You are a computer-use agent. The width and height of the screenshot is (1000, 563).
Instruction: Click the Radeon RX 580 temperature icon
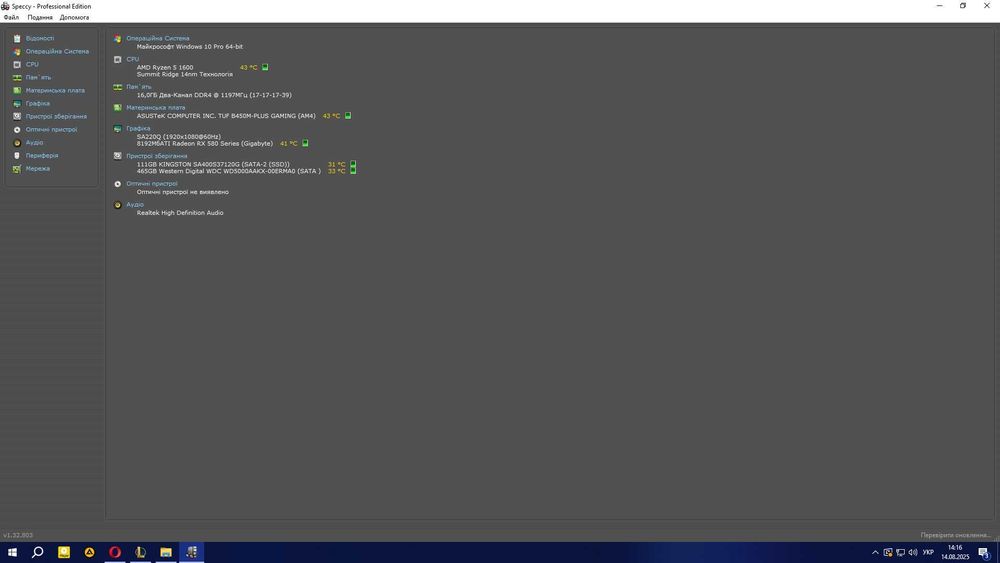(x=305, y=143)
